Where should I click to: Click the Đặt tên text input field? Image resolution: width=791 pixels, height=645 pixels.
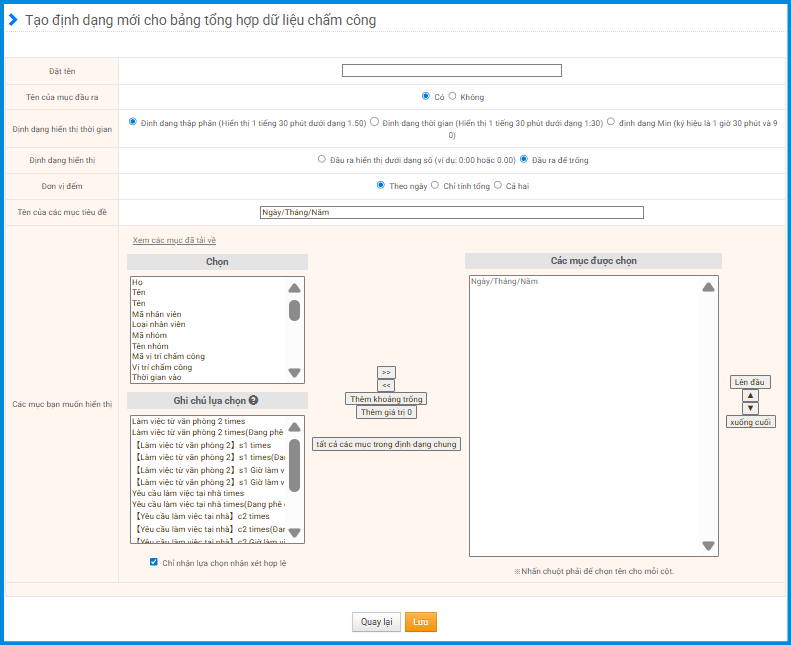[451, 70]
